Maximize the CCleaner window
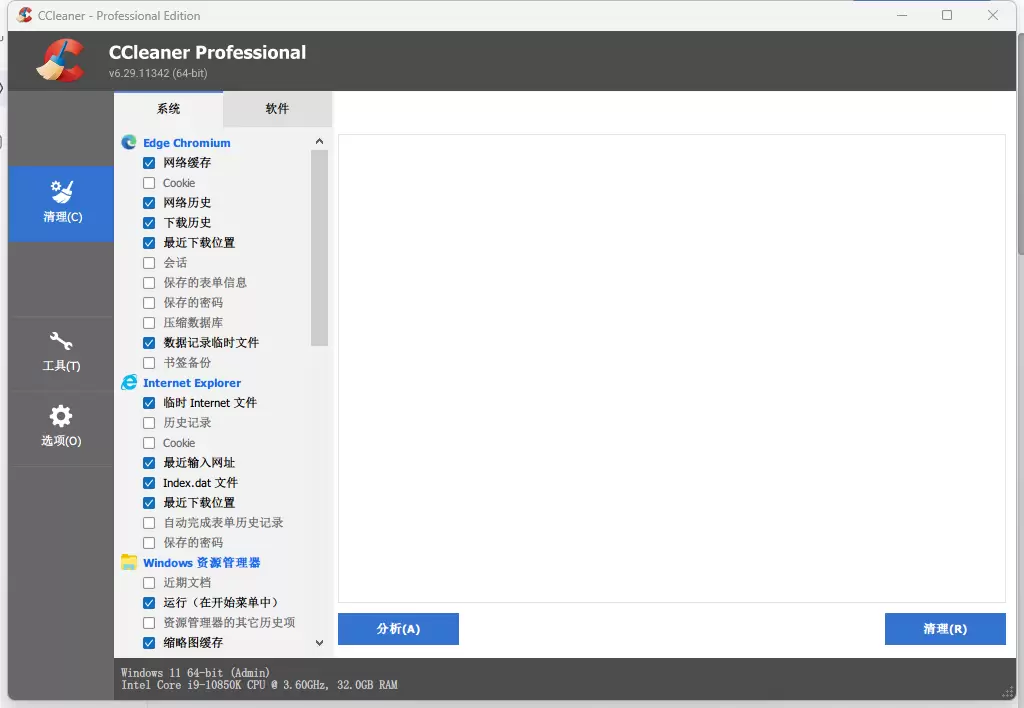The height and width of the screenshot is (708, 1024). pos(947,15)
